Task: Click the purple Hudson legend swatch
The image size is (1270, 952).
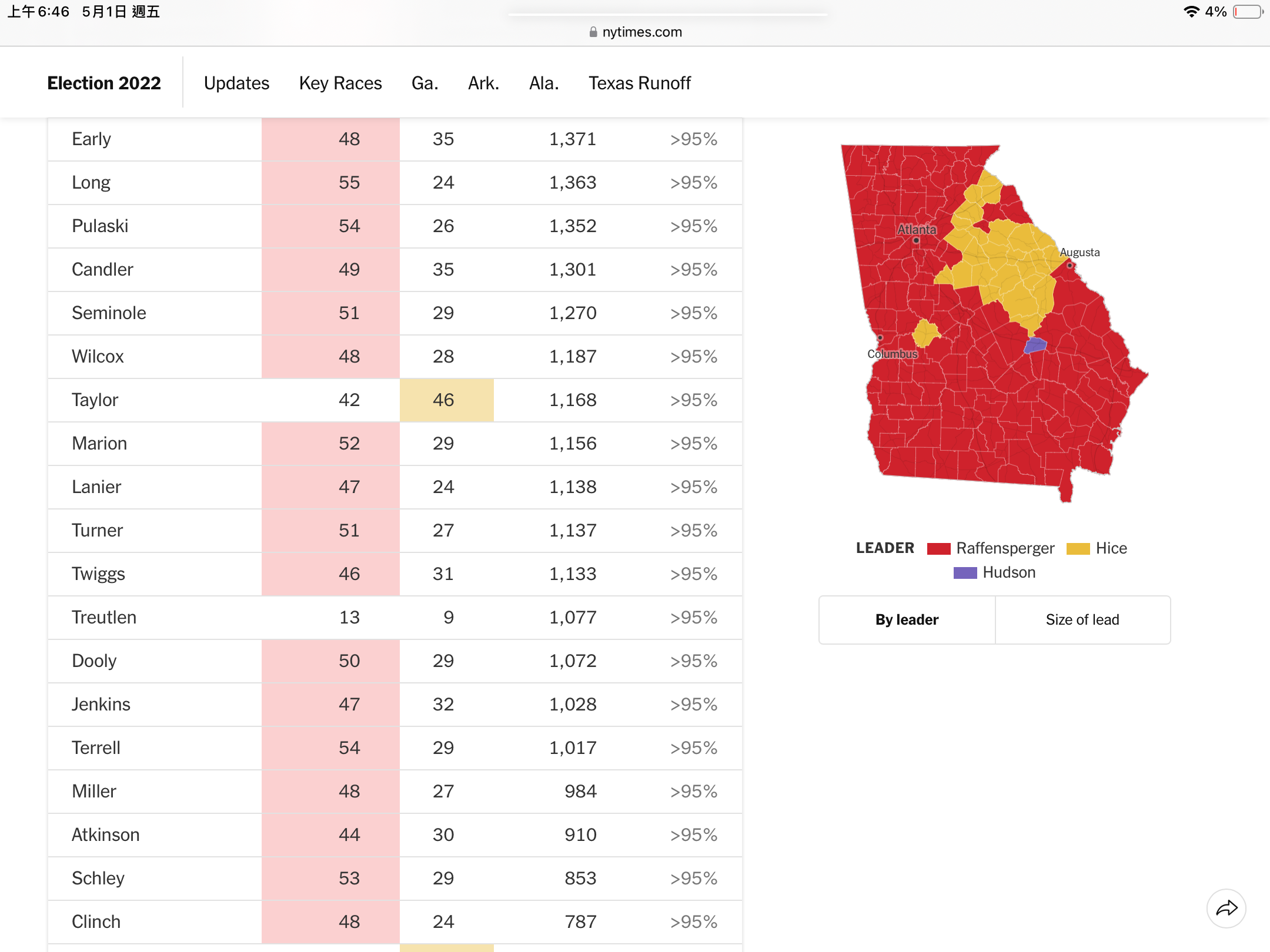Action: (x=965, y=573)
